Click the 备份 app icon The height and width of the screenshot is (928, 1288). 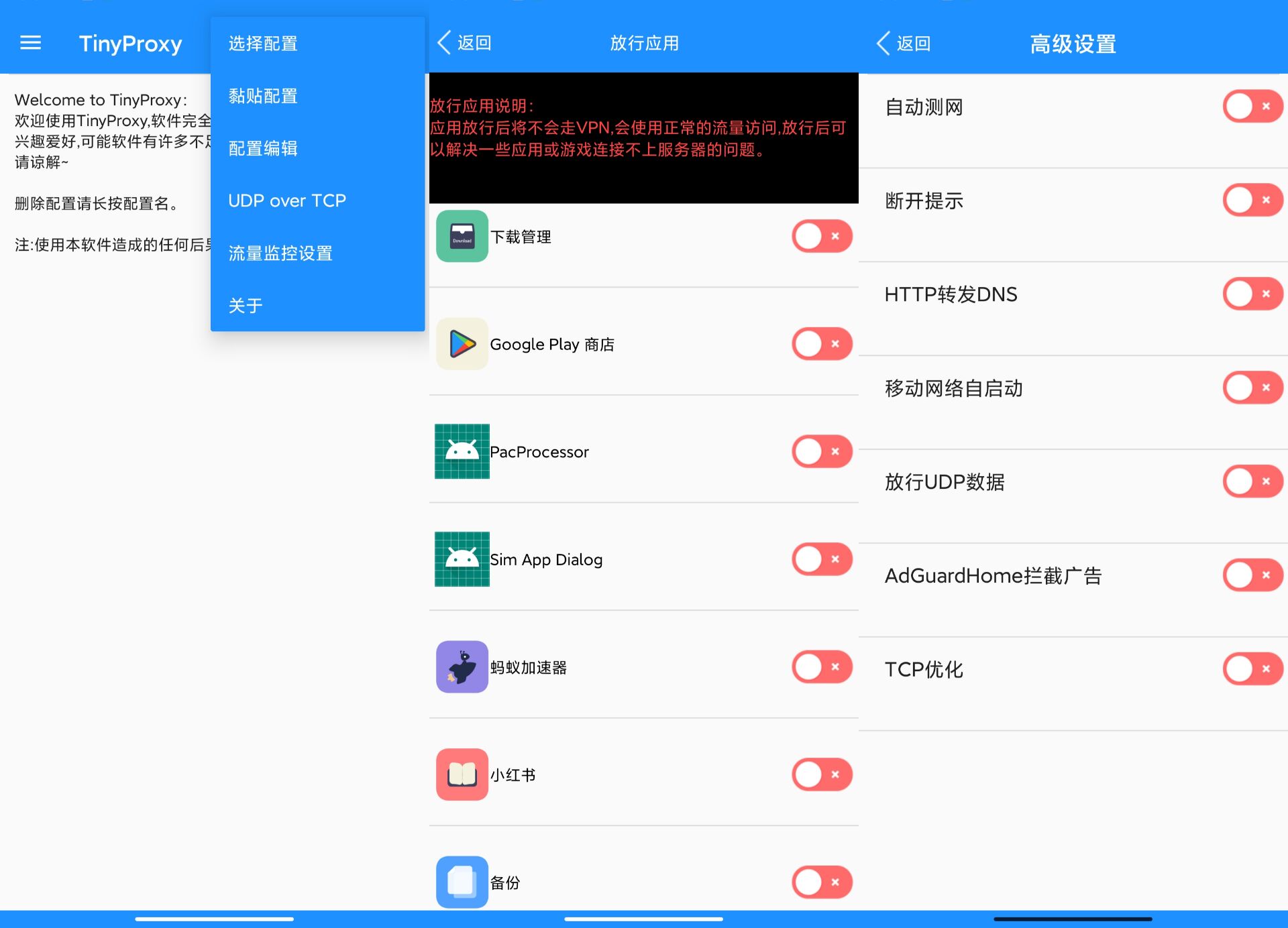click(462, 882)
